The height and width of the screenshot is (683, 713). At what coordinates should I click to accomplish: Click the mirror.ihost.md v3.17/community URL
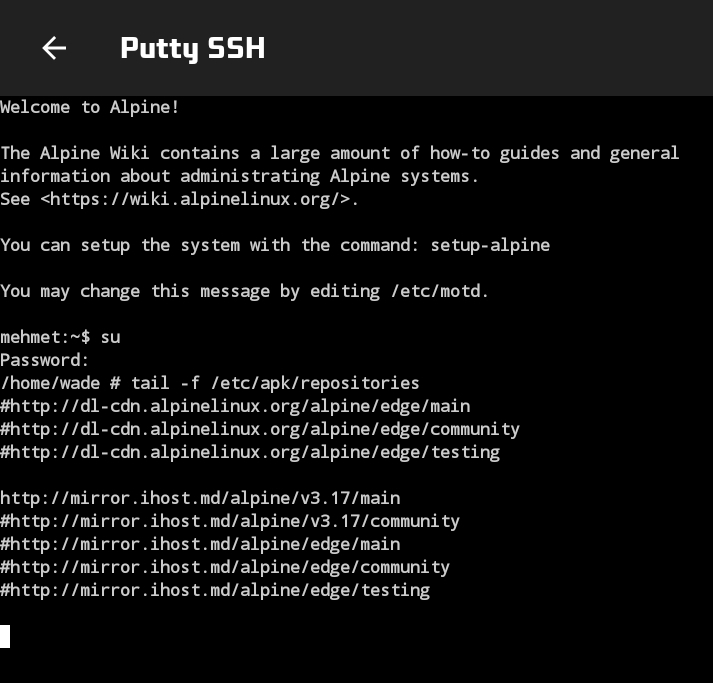[x=230, y=521]
